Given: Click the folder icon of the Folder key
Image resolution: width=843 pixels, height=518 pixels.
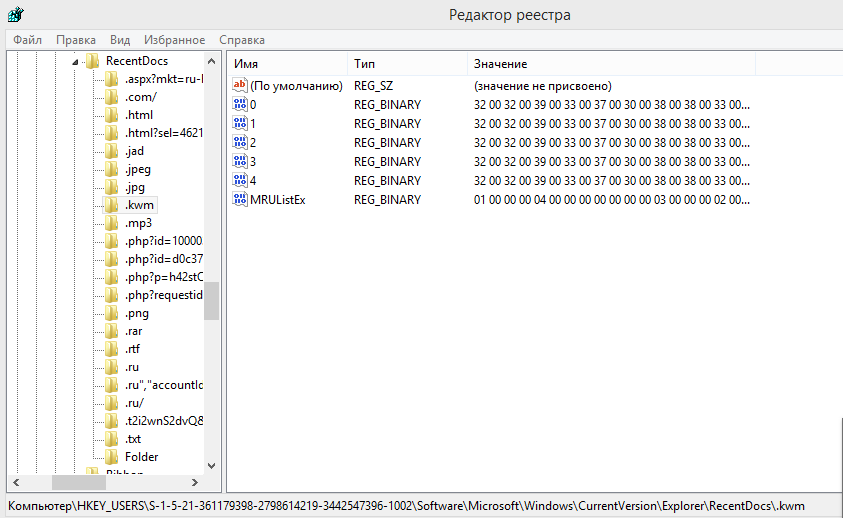Looking at the screenshot, I should coord(111,457).
